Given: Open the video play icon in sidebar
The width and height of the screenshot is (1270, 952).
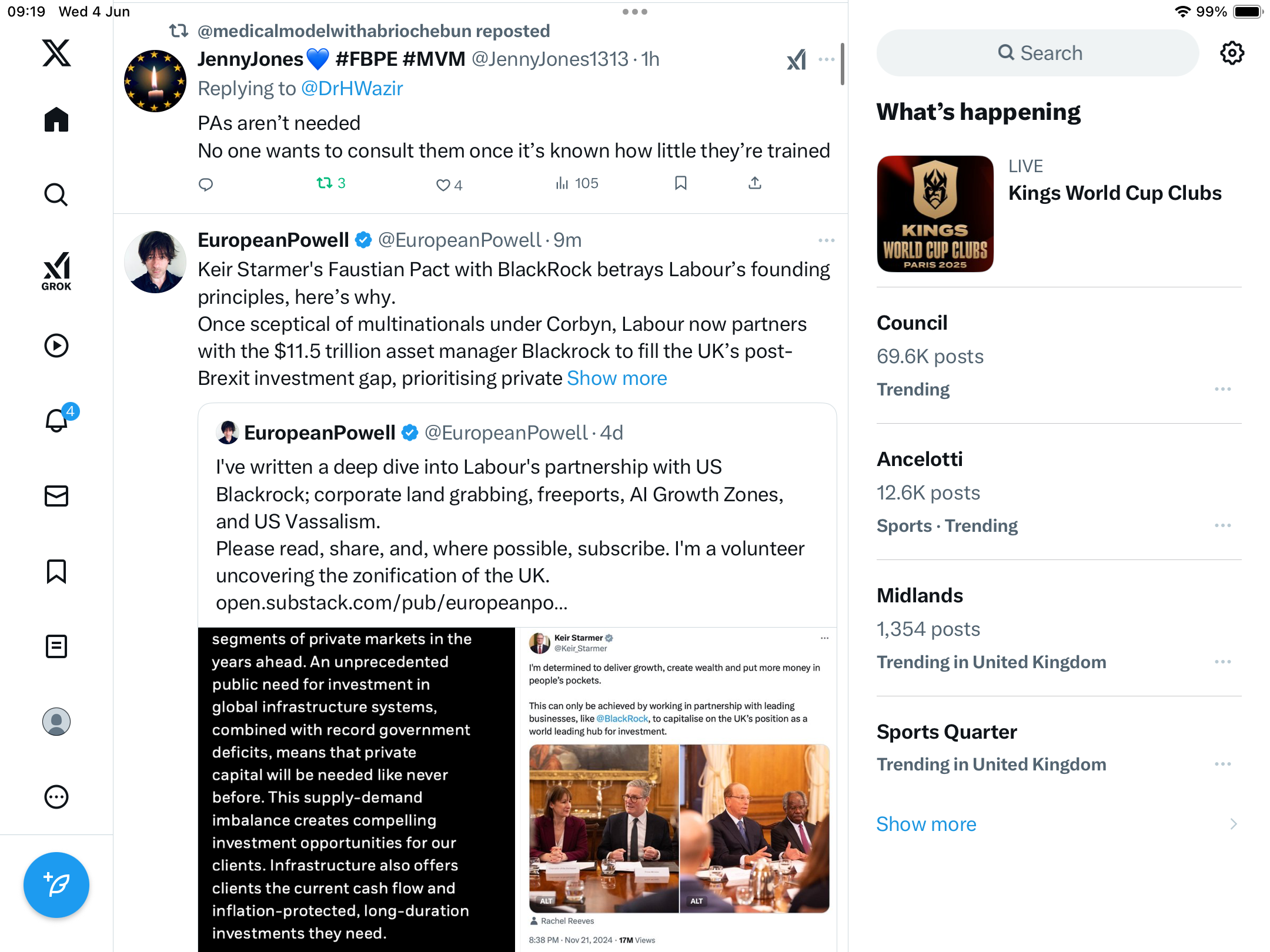Looking at the screenshot, I should [x=56, y=346].
